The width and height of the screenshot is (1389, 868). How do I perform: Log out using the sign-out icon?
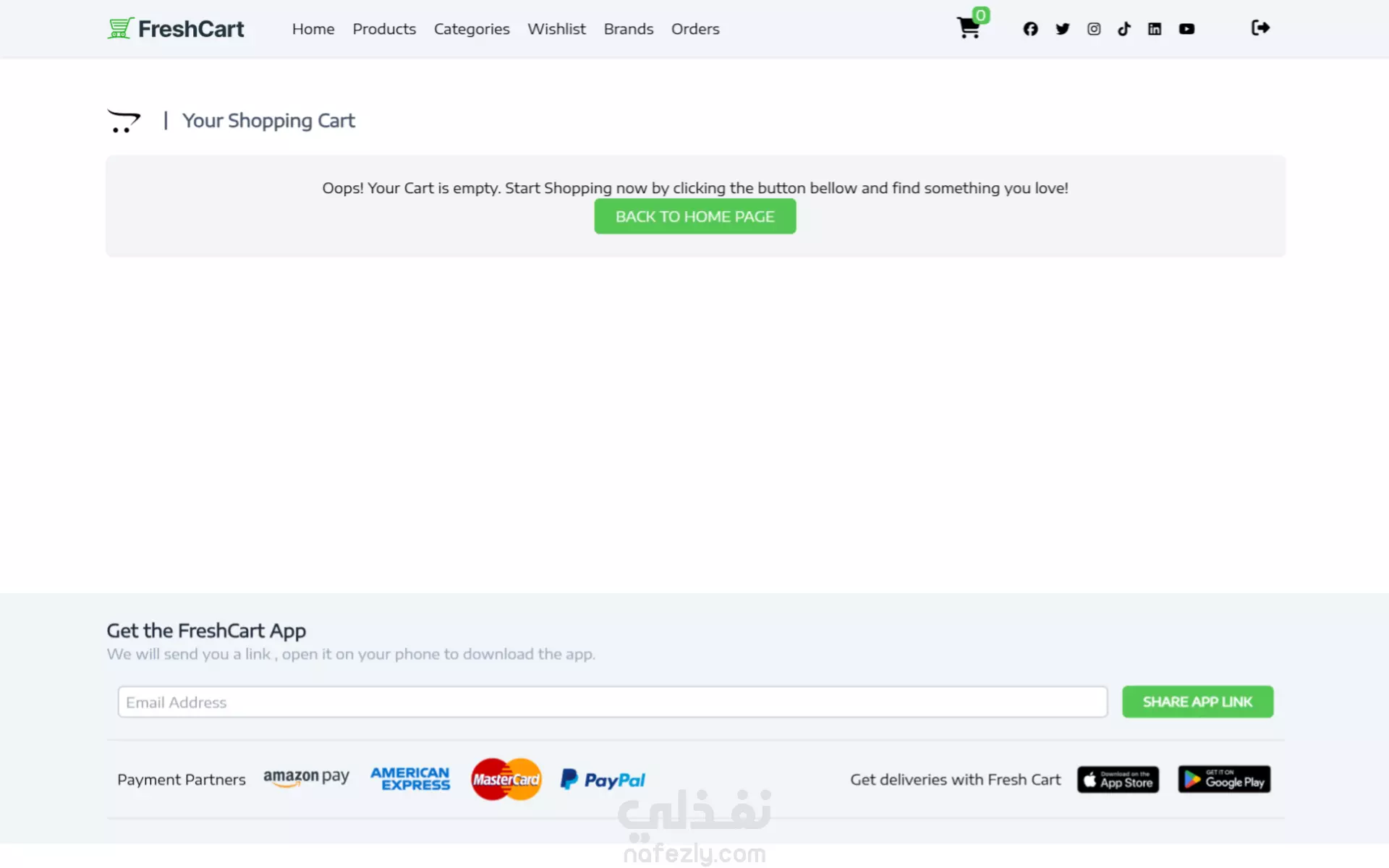click(1260, 27)
